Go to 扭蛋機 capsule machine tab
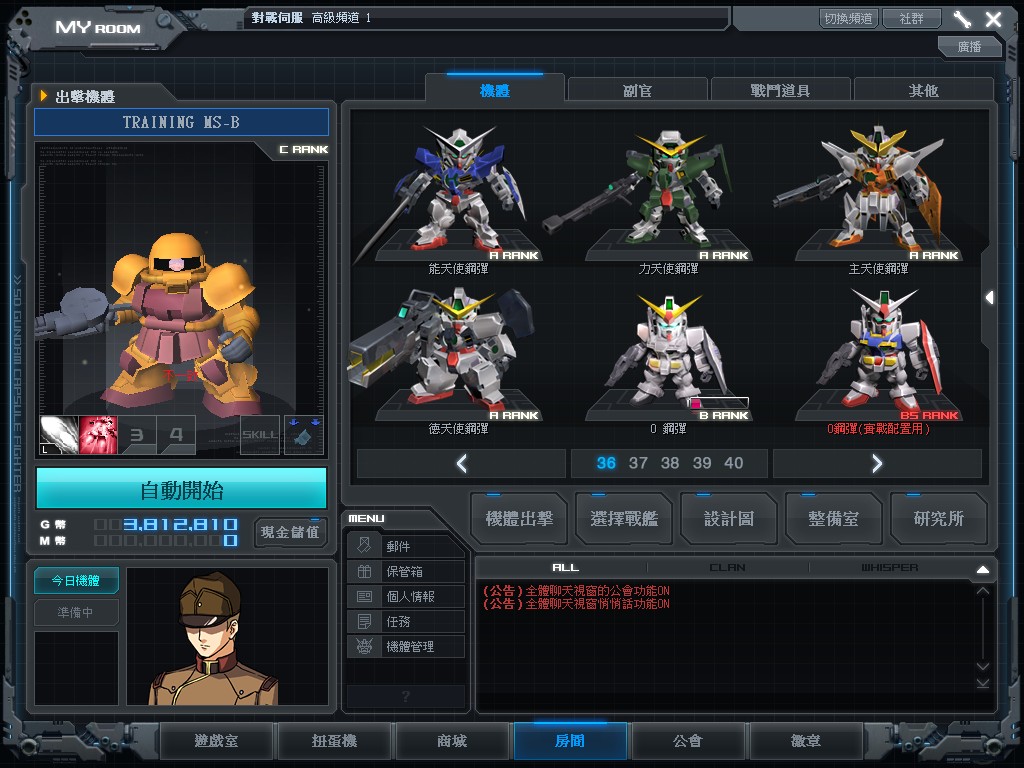Viewport: 1024px width, 768px height. tap(334, 741)
